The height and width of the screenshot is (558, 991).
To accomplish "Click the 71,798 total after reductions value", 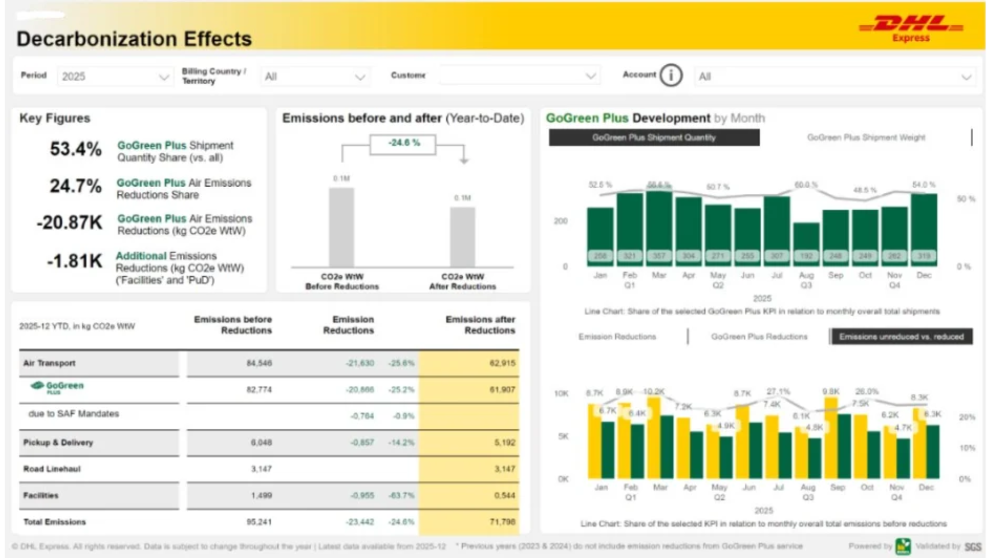I will pos(502,522).
